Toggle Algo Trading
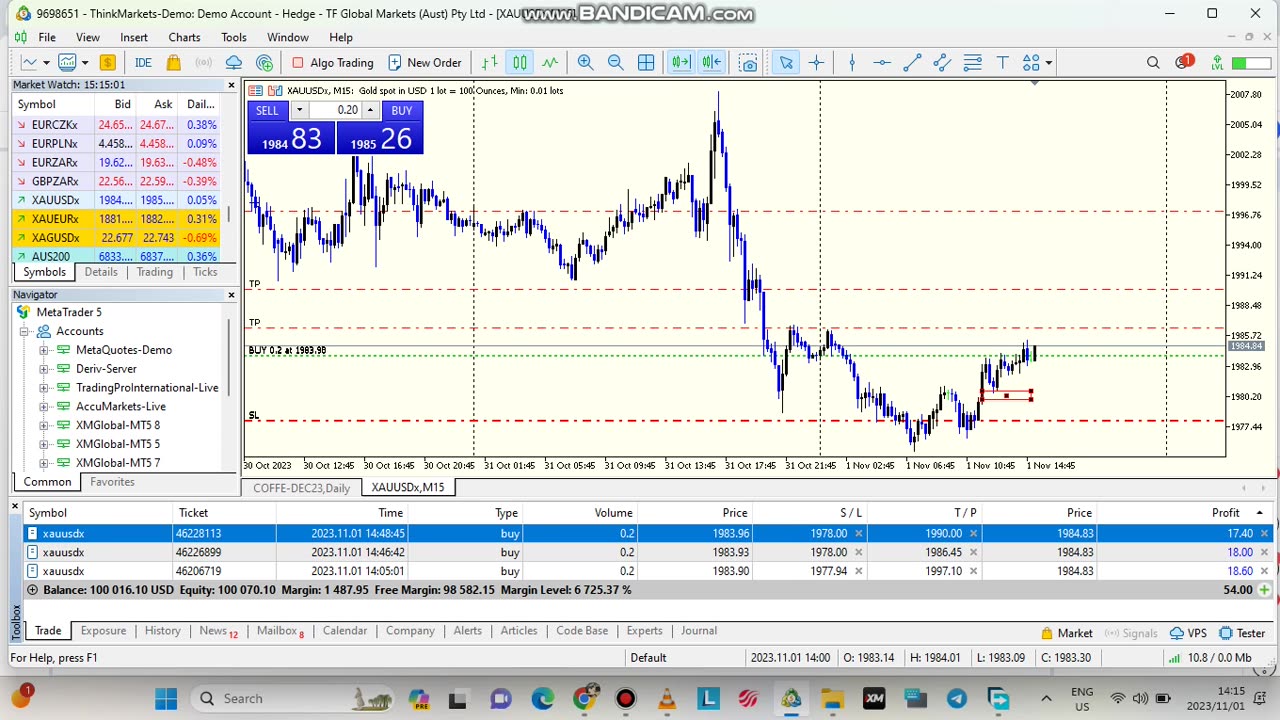Screen dimensions: 1280x720 click(x=331, y=62)
